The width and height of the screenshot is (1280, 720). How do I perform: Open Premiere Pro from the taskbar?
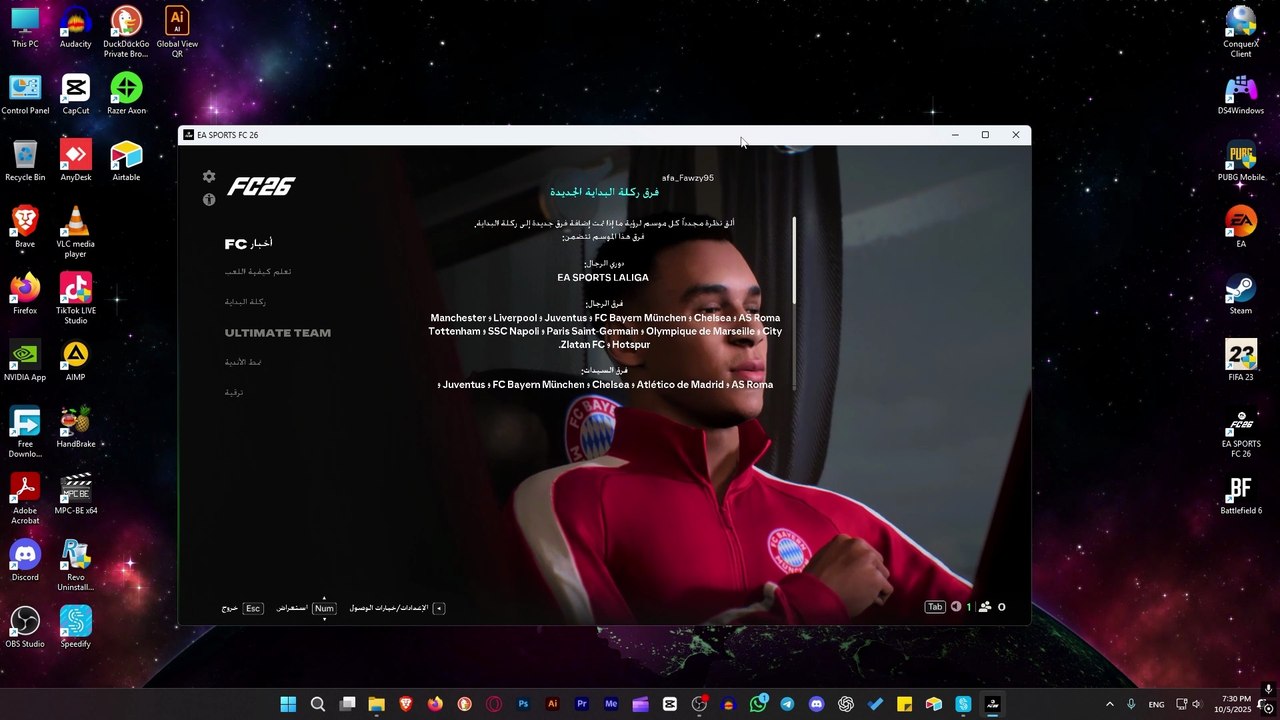pyautogui.click(x=581, y=704)
